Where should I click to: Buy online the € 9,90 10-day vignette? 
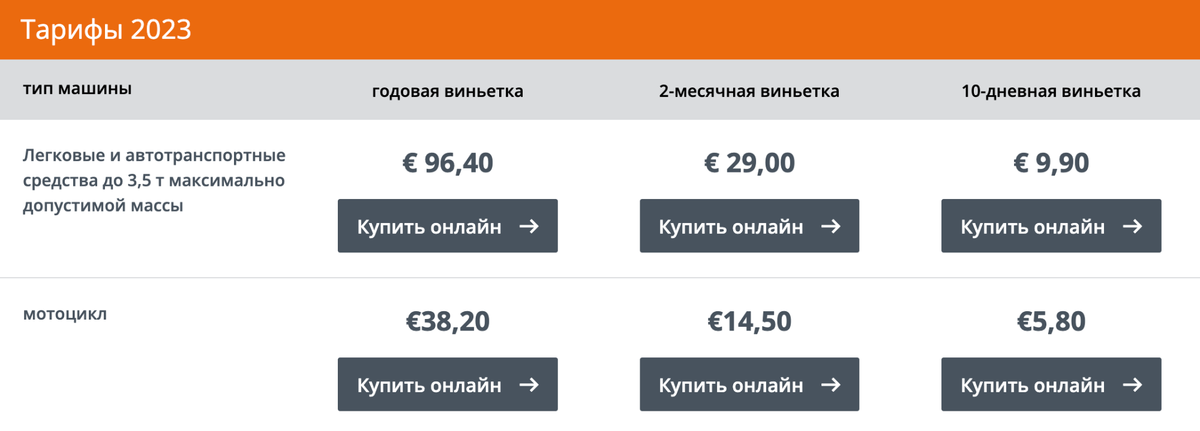[1051, 226]
